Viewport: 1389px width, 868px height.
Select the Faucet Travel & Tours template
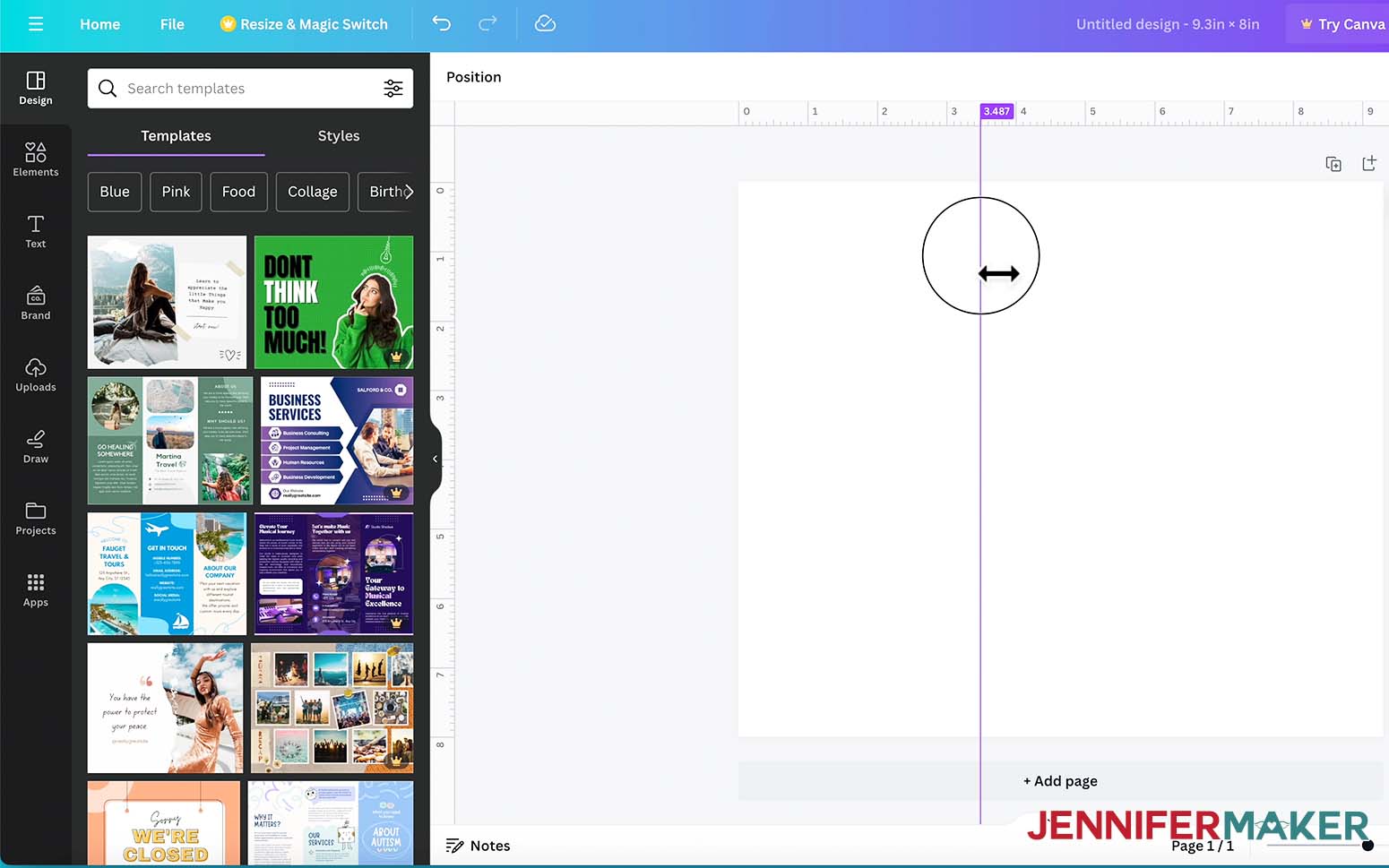(x=167, y=574)
